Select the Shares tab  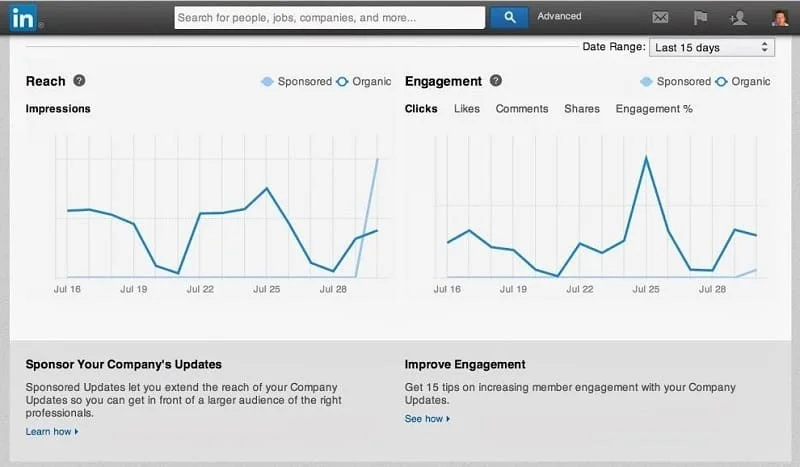point(581,109)
